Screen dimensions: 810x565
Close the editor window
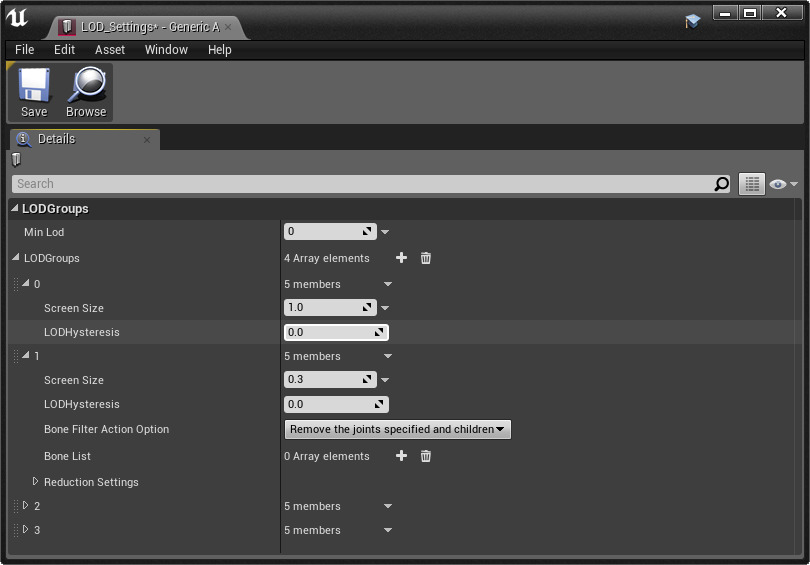coord(782,12)
